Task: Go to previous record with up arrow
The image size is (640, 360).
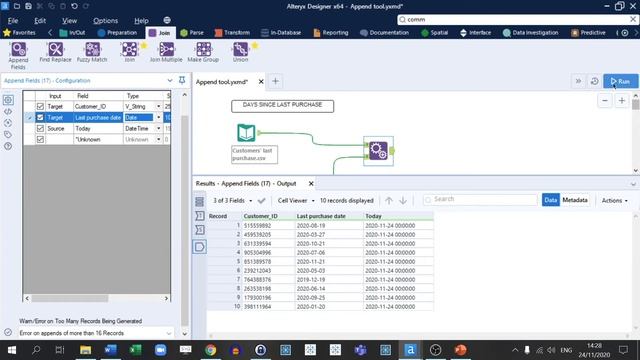Action: pyautogui.click(x=389, y=200)
